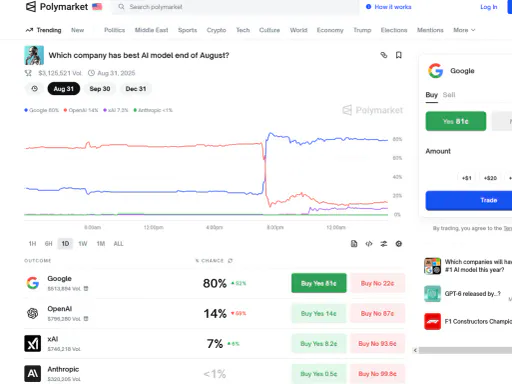The image size is (512, 384).
Task: Click Buy Yes 14¢ for OpenAI
Action: tap(319, 313)
